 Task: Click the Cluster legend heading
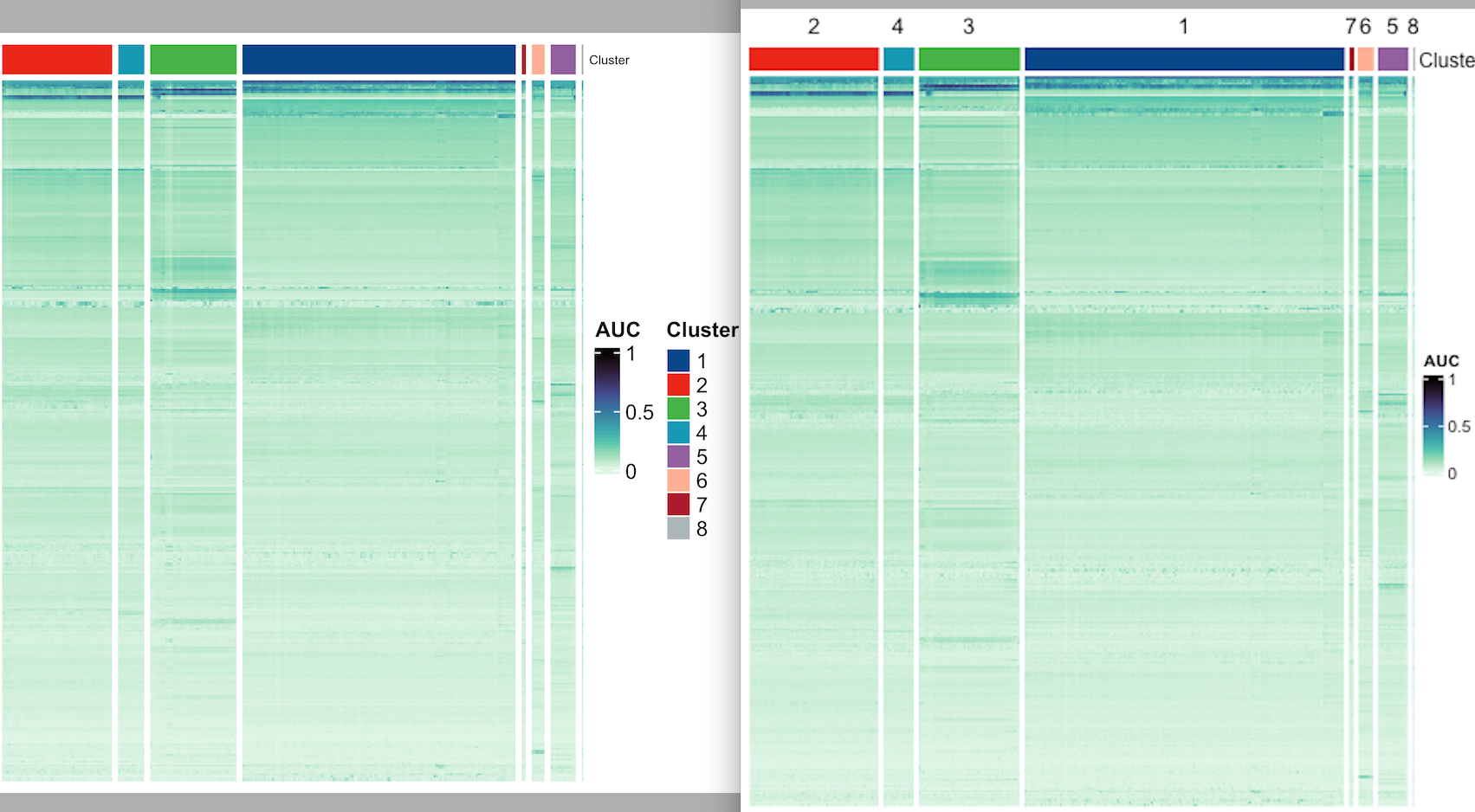coord(702,330)
